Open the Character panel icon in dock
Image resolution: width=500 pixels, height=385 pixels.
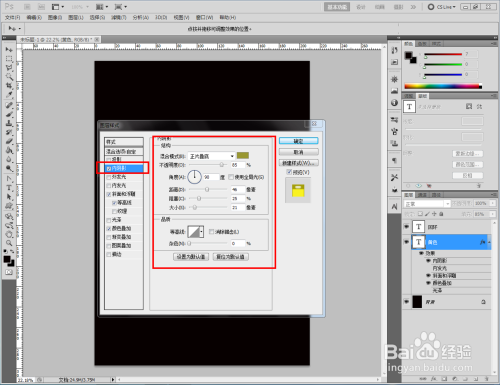[x=395, y=207]
